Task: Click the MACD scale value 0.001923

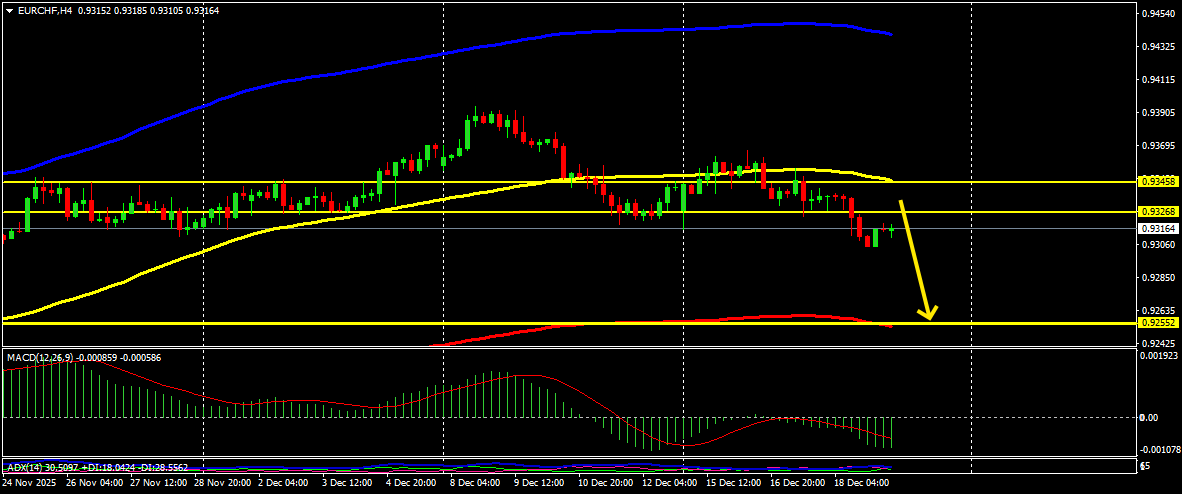Action: click(1157, 354)
